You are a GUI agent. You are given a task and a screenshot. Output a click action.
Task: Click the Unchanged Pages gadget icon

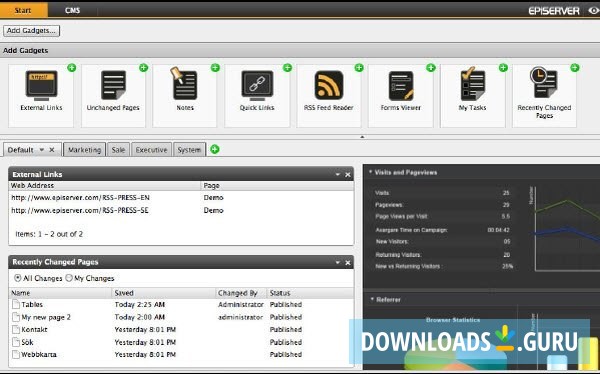[113, 85]
